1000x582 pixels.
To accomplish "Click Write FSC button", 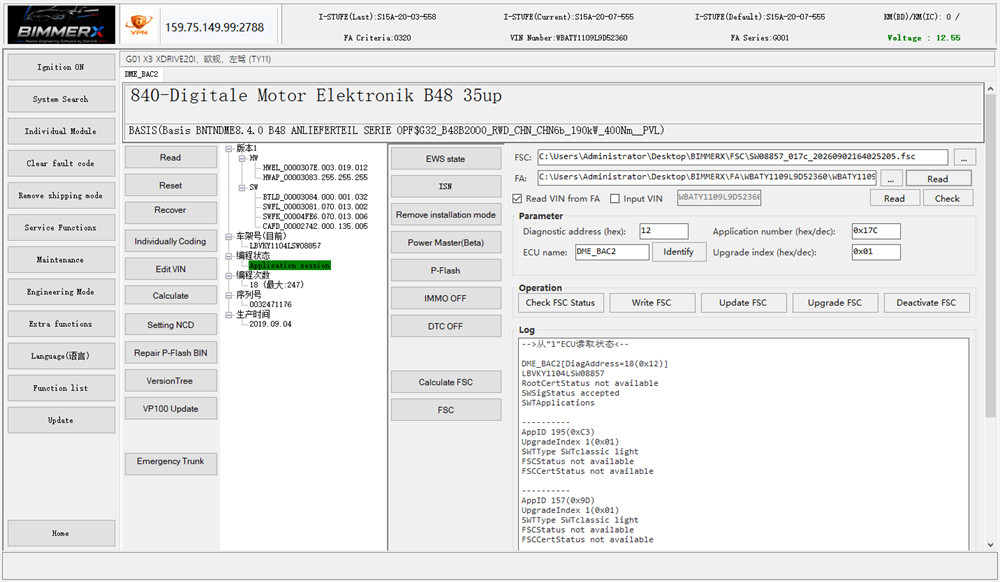I will tap(651, 303).
